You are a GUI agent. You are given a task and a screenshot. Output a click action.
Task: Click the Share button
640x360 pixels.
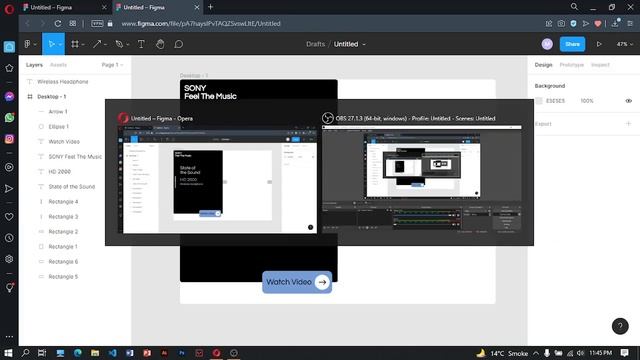pyautogui.click(x=572, y=44)
